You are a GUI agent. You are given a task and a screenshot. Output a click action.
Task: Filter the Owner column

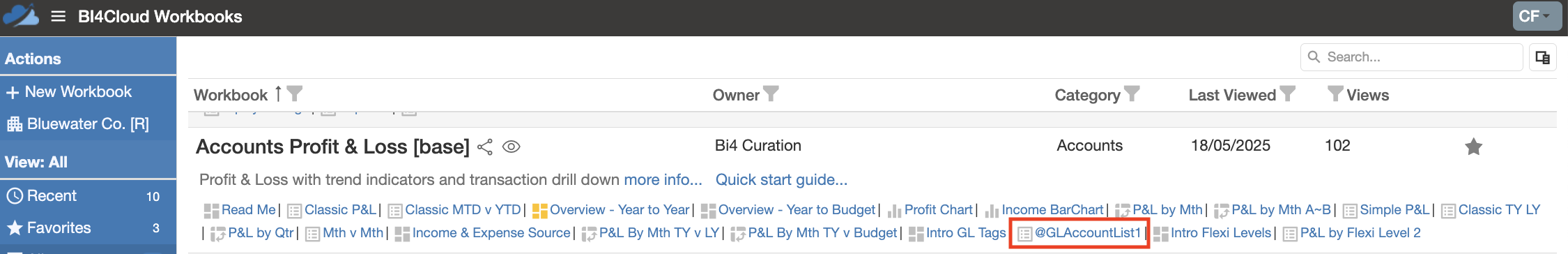pyautogui.click(x=771, y=94)
